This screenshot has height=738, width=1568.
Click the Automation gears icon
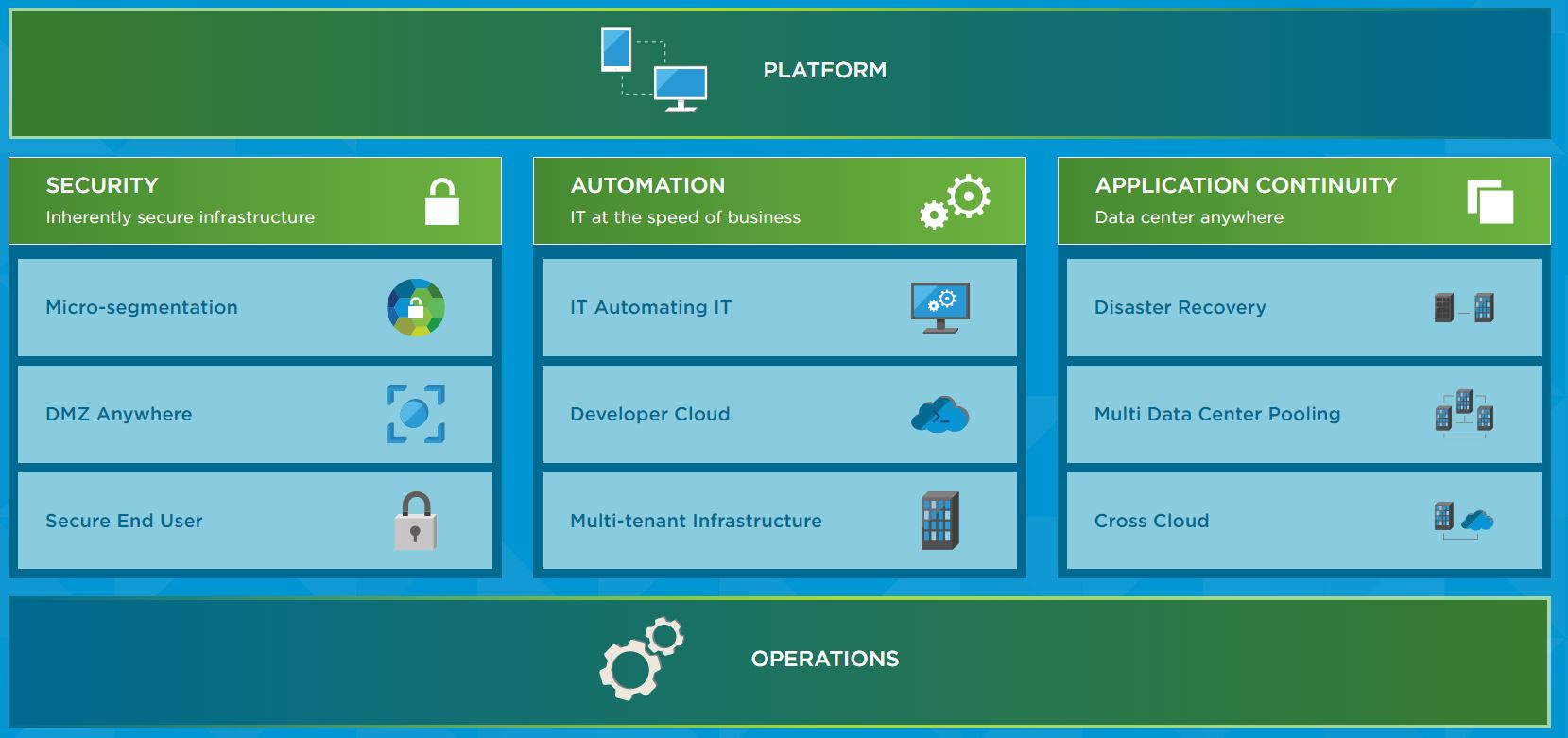955,201
